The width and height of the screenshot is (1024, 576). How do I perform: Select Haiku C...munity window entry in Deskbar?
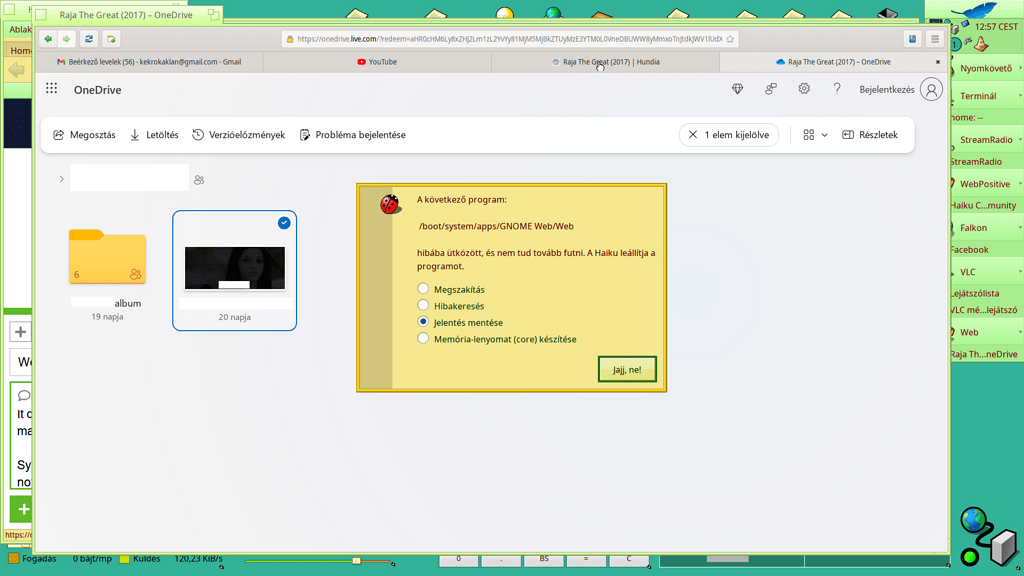click(x=984, y=205)
